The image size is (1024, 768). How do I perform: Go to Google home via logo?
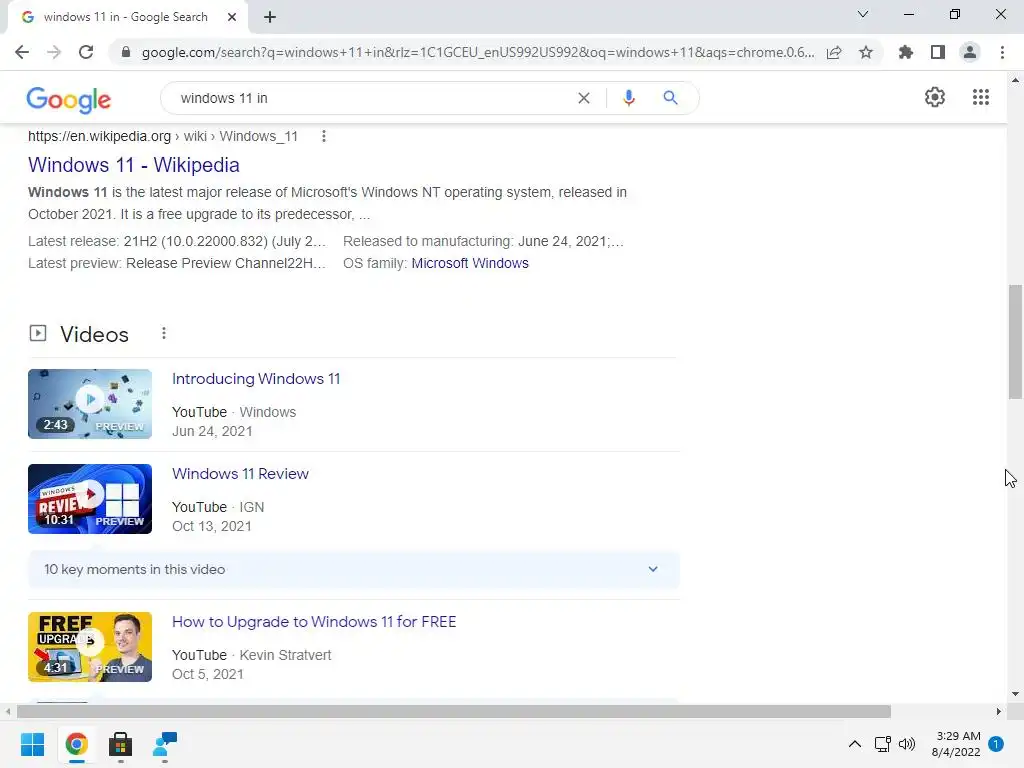[69, 99]
